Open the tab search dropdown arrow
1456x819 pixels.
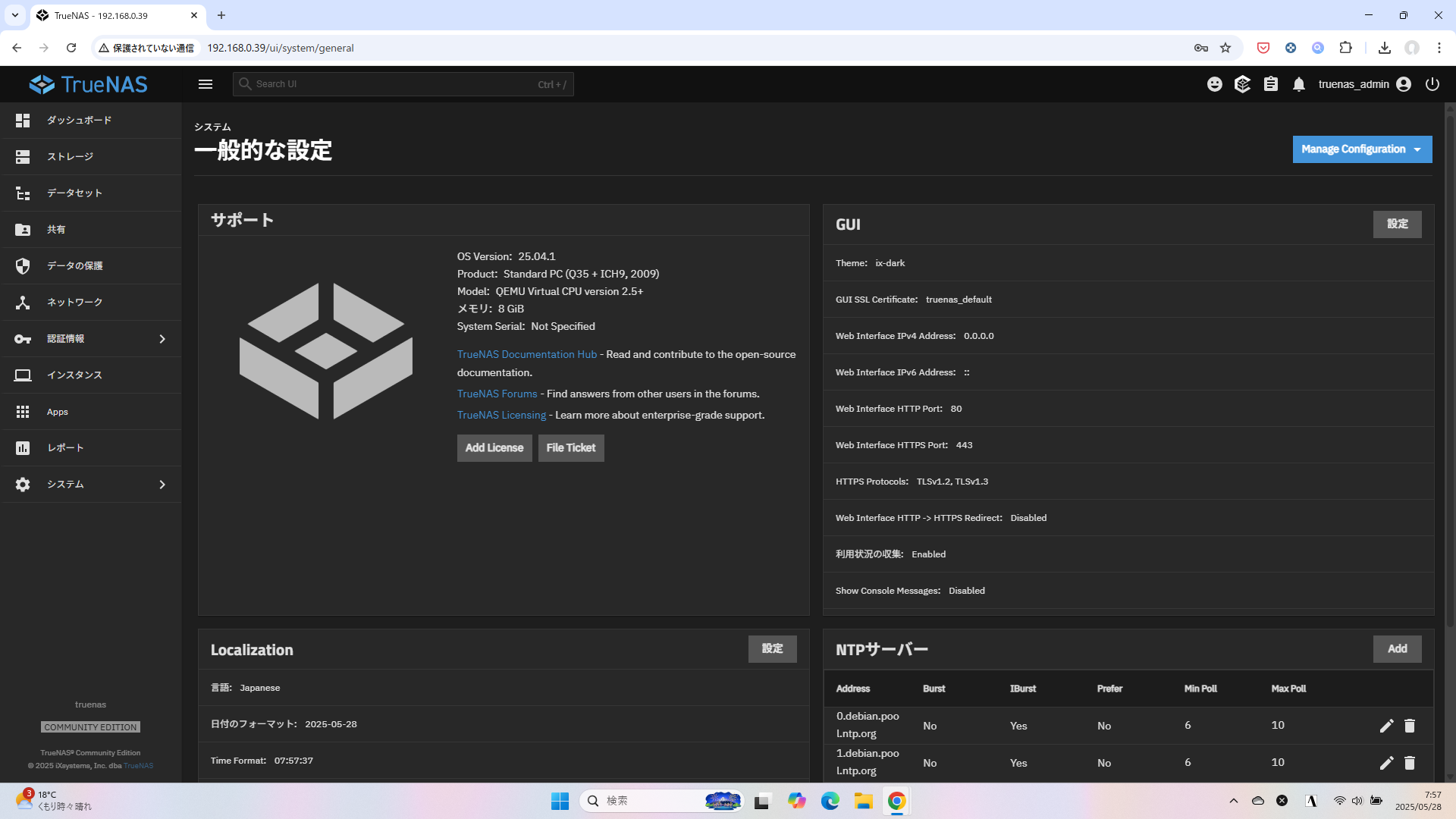(14, 15)
